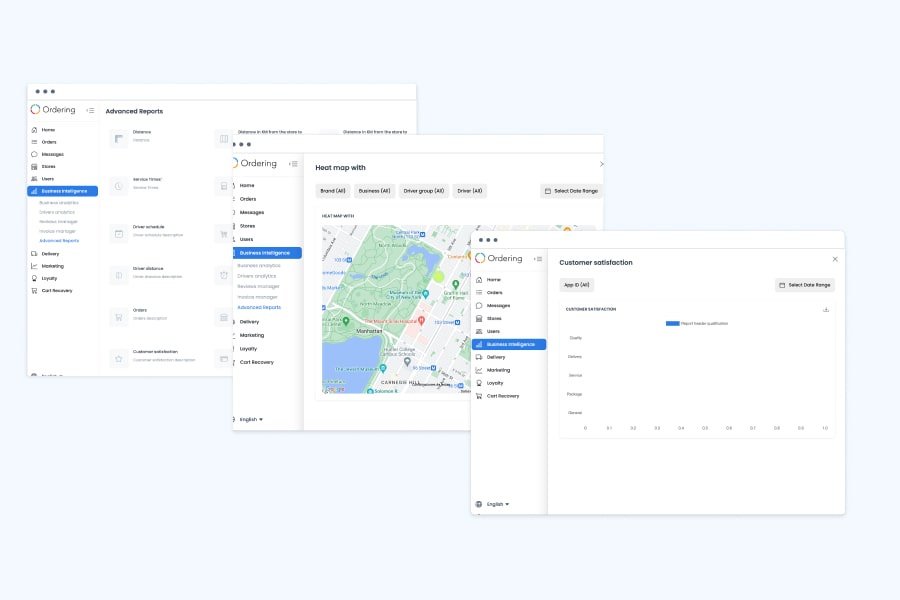The width and height of the screenshot is (900, 600).
Task: Collapse sidebar icon in Heat map window
Action: tap(293, 164)
